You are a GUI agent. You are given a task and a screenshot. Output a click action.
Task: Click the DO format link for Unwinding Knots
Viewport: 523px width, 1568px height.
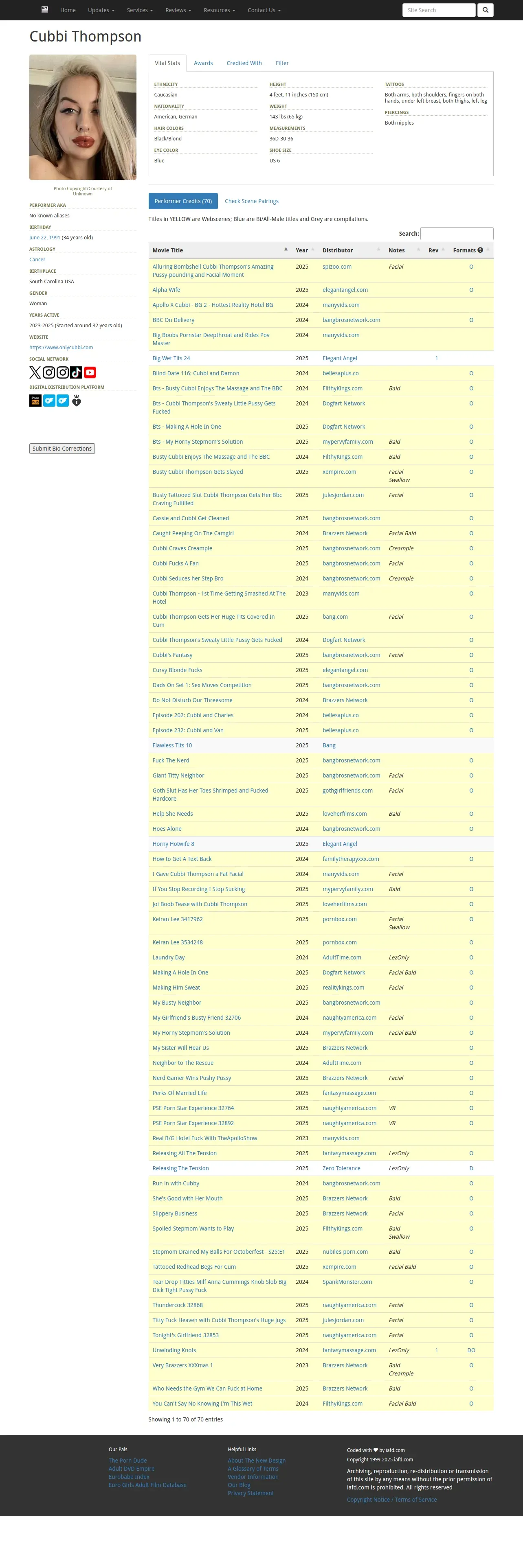471,1350
